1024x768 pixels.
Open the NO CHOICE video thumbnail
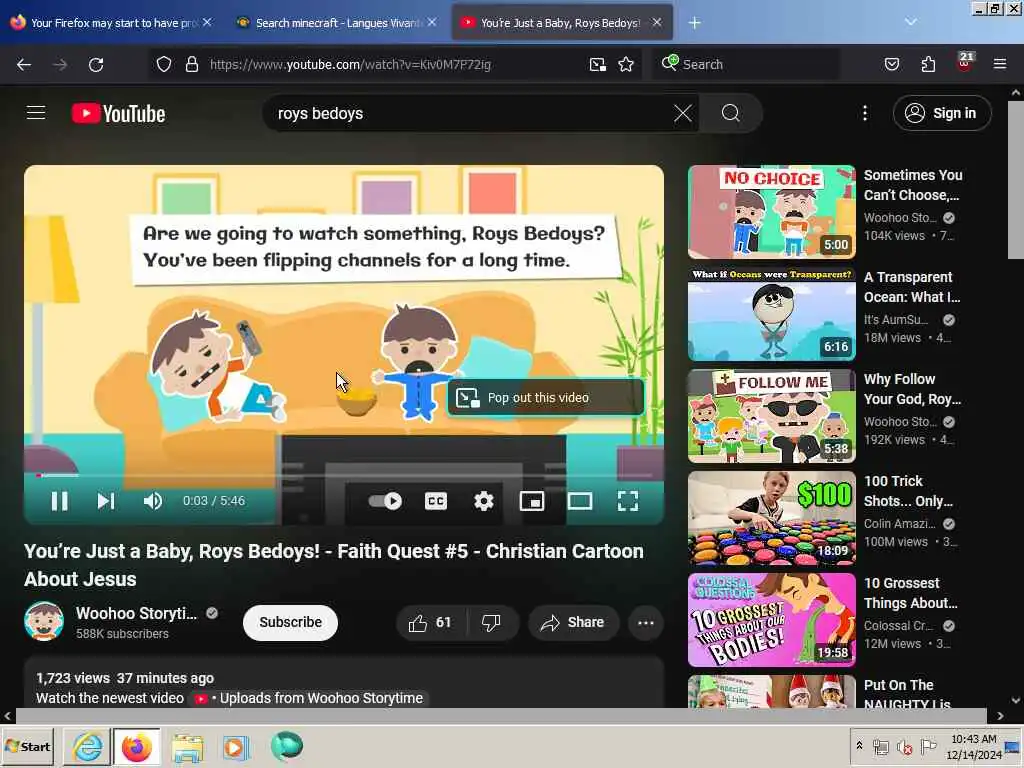click(771, 212)
